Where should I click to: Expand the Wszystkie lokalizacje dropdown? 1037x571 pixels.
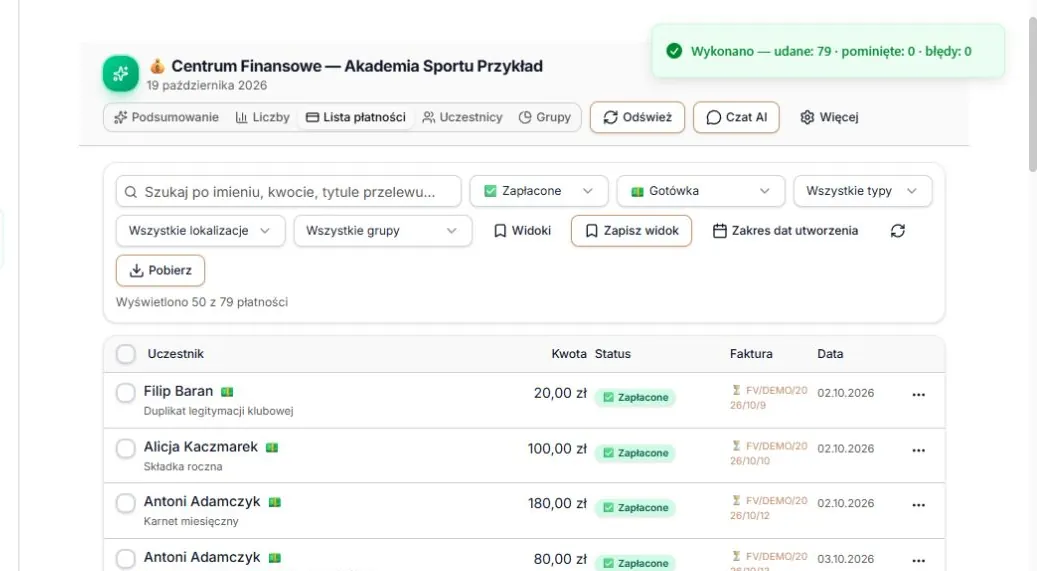click(x=200, y=231)
